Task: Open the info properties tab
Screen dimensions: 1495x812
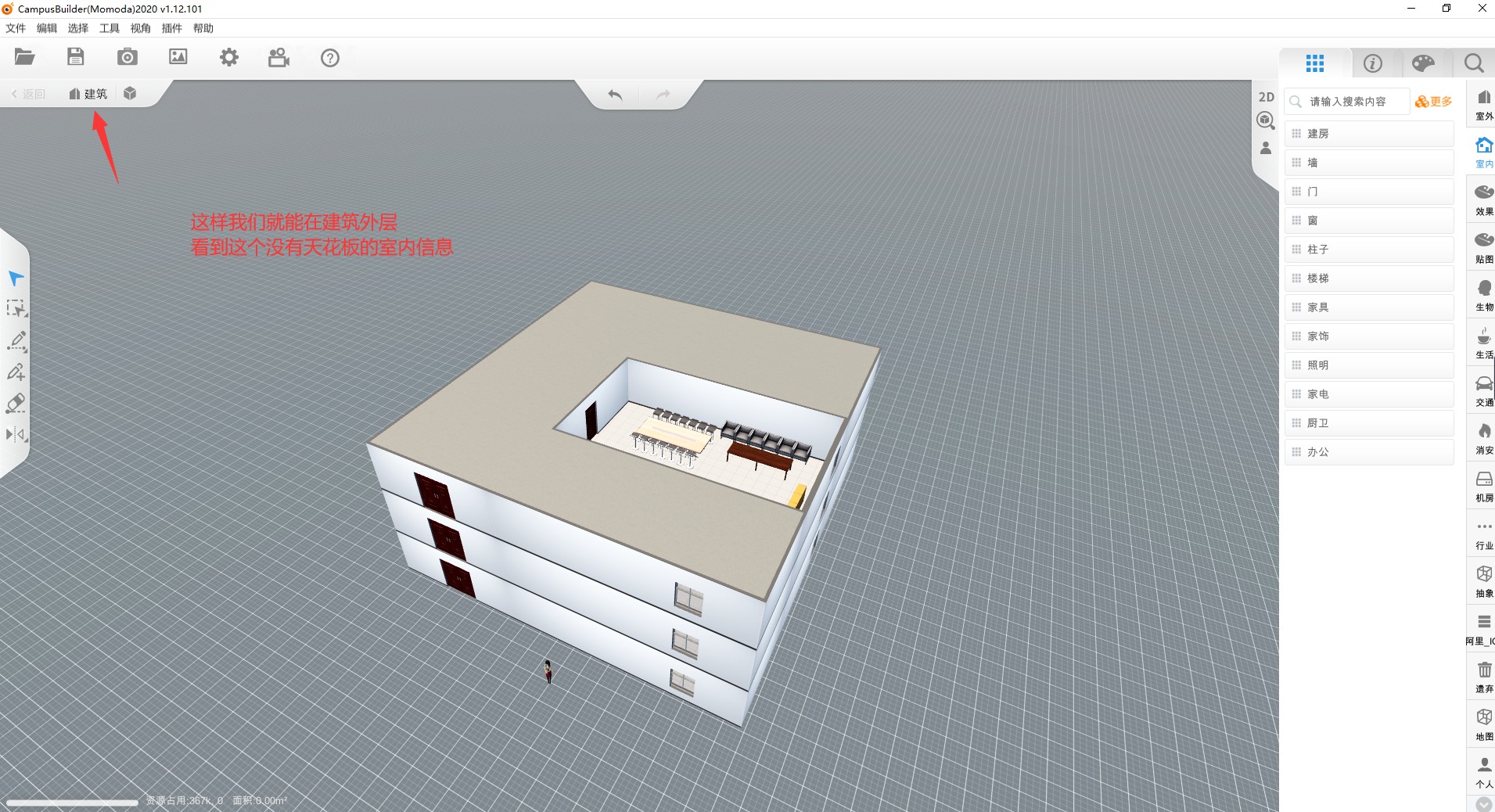Action: [x=1373, y=63]
